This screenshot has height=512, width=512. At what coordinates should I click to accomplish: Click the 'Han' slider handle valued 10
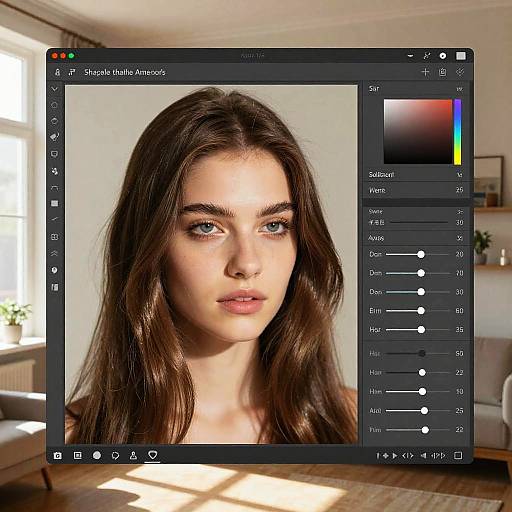tap(422, 391)
